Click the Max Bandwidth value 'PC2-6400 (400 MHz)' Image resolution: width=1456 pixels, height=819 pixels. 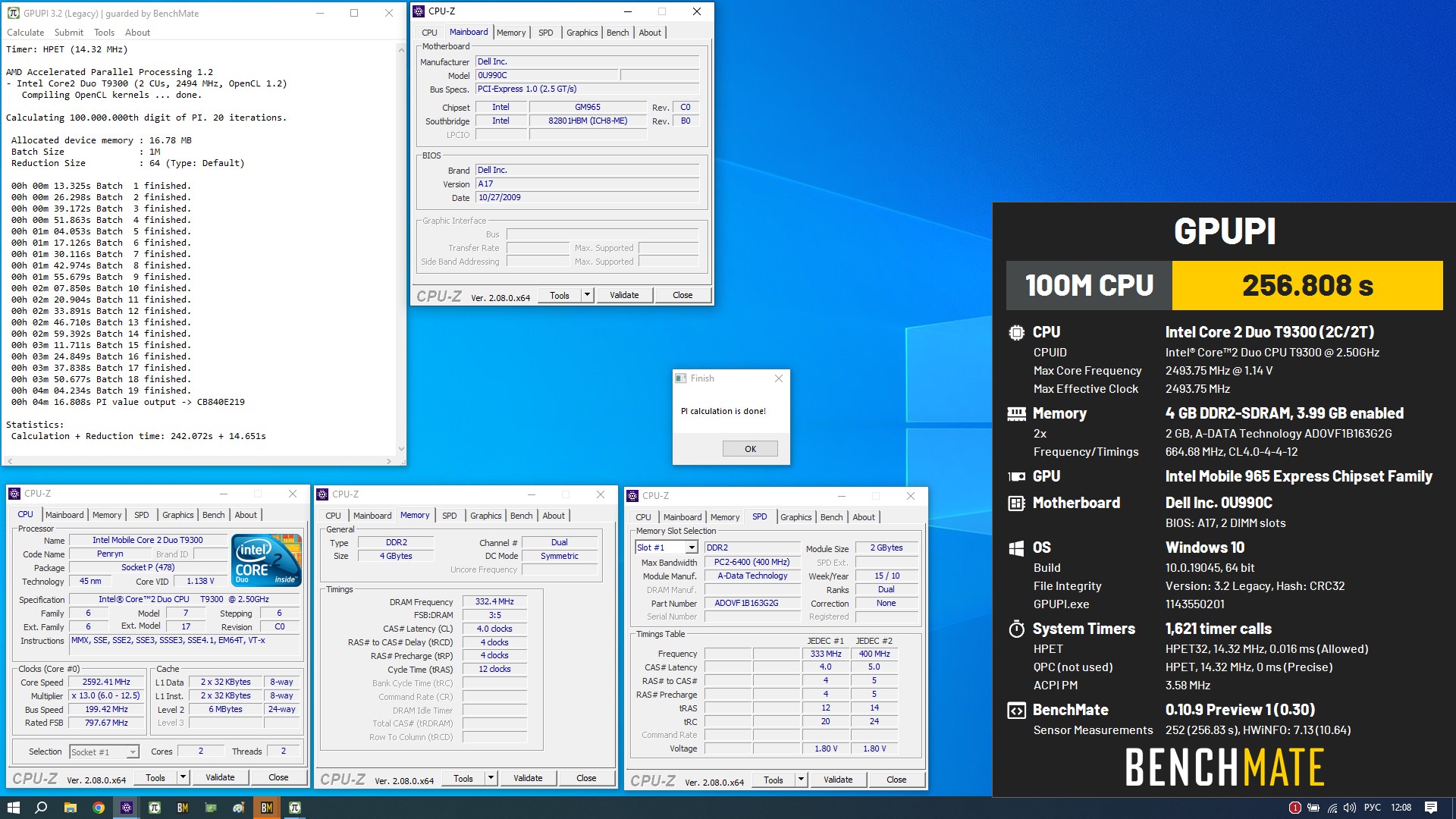[752, 563]
